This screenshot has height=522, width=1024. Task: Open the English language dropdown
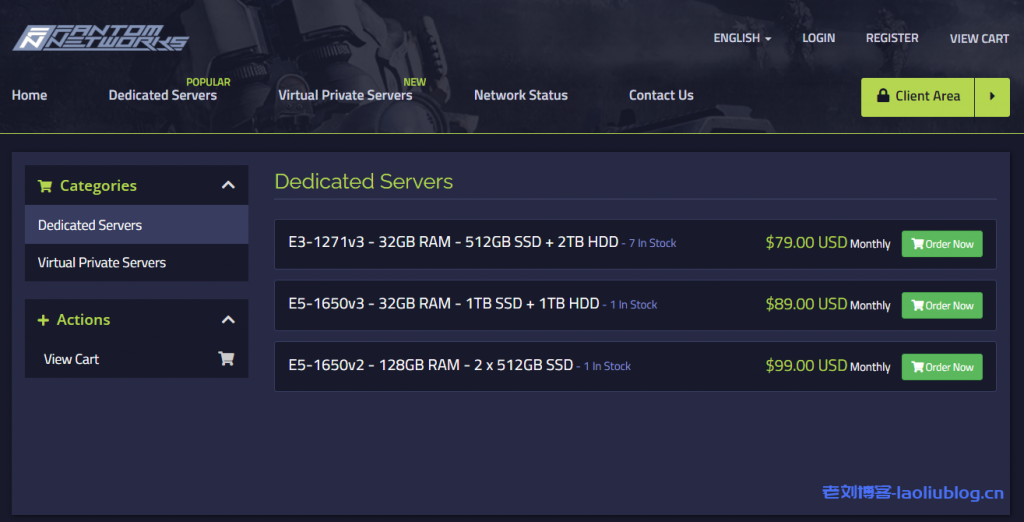(742, 38)
